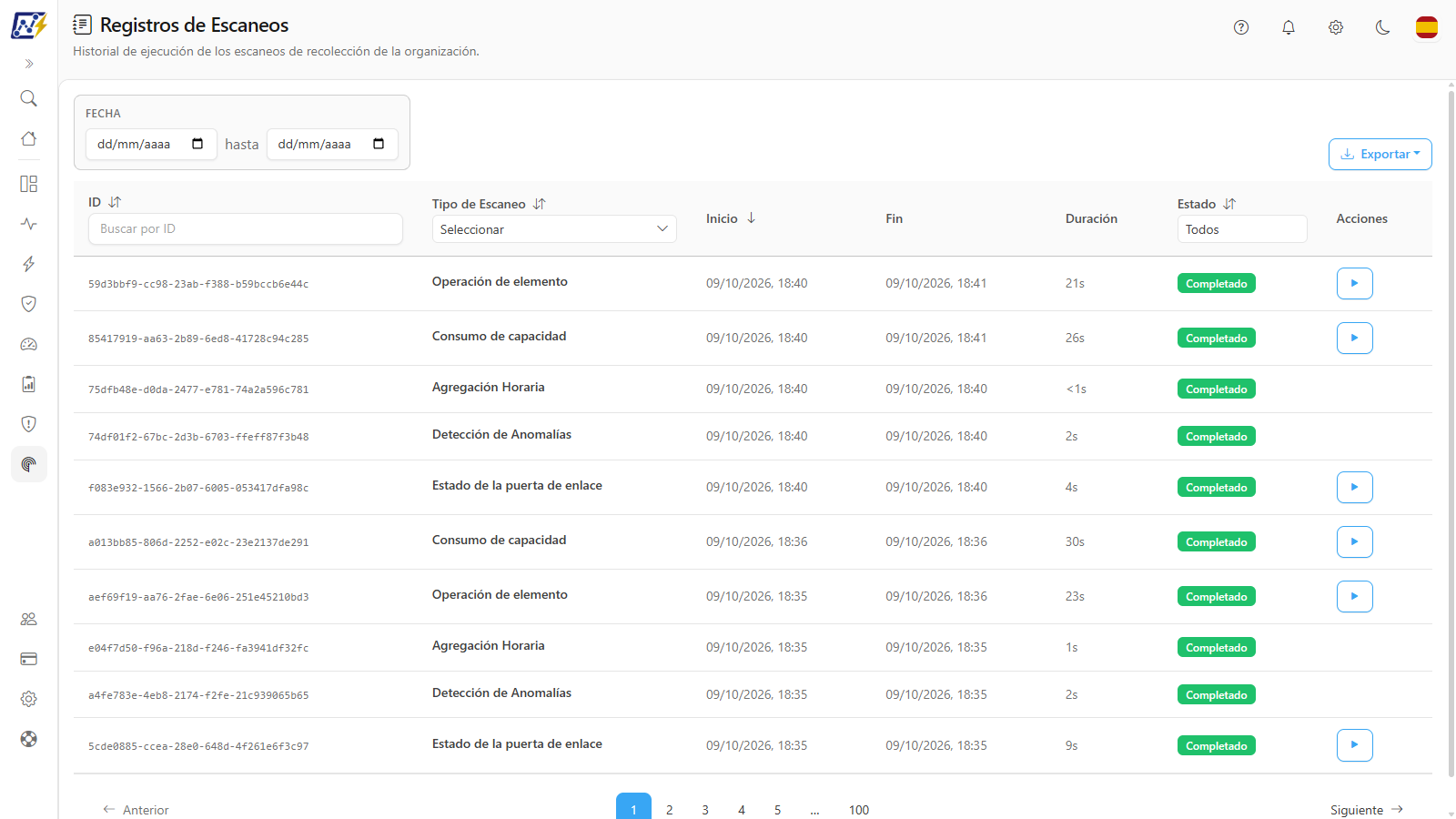
Task: Open the shield alert icon in the sidebar
Action: 29,424
